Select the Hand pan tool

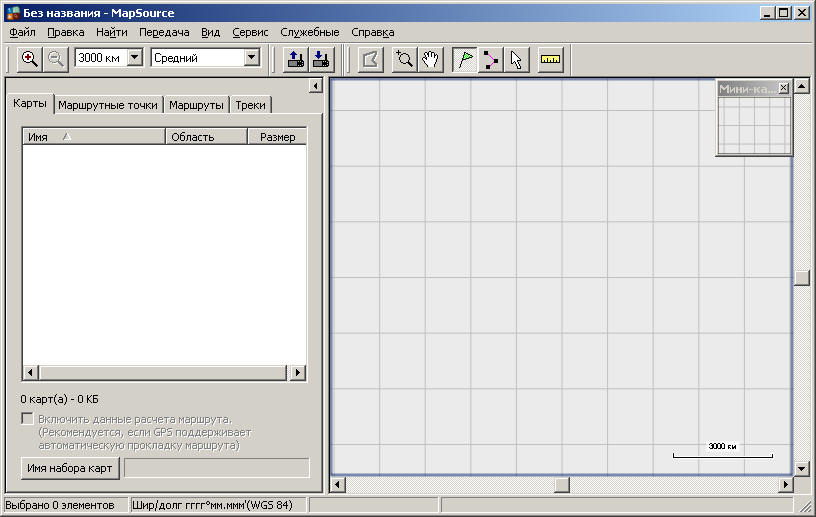pos(430,59)
